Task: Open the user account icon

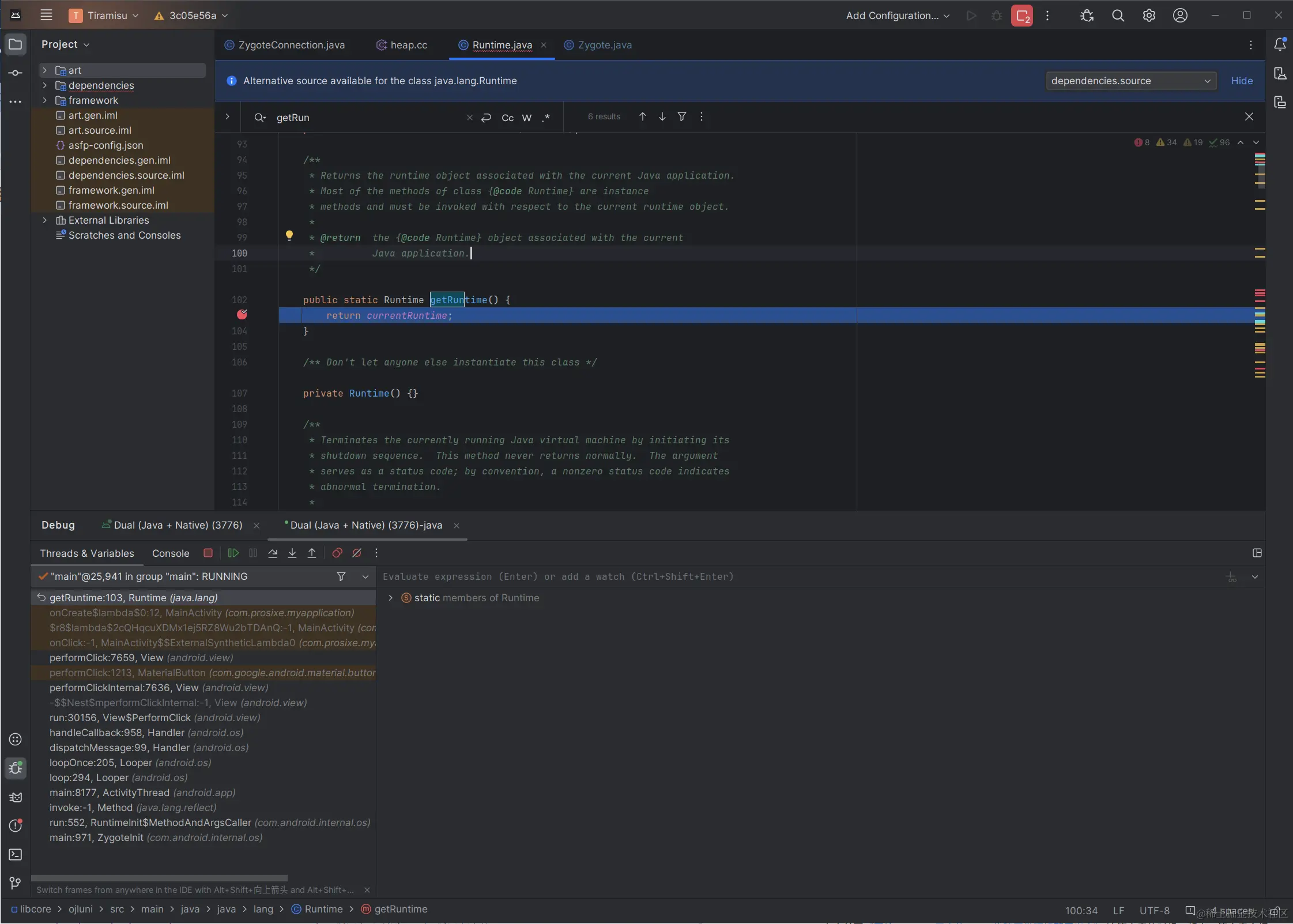Action: pyautogui.click(x=1180, y=16)
